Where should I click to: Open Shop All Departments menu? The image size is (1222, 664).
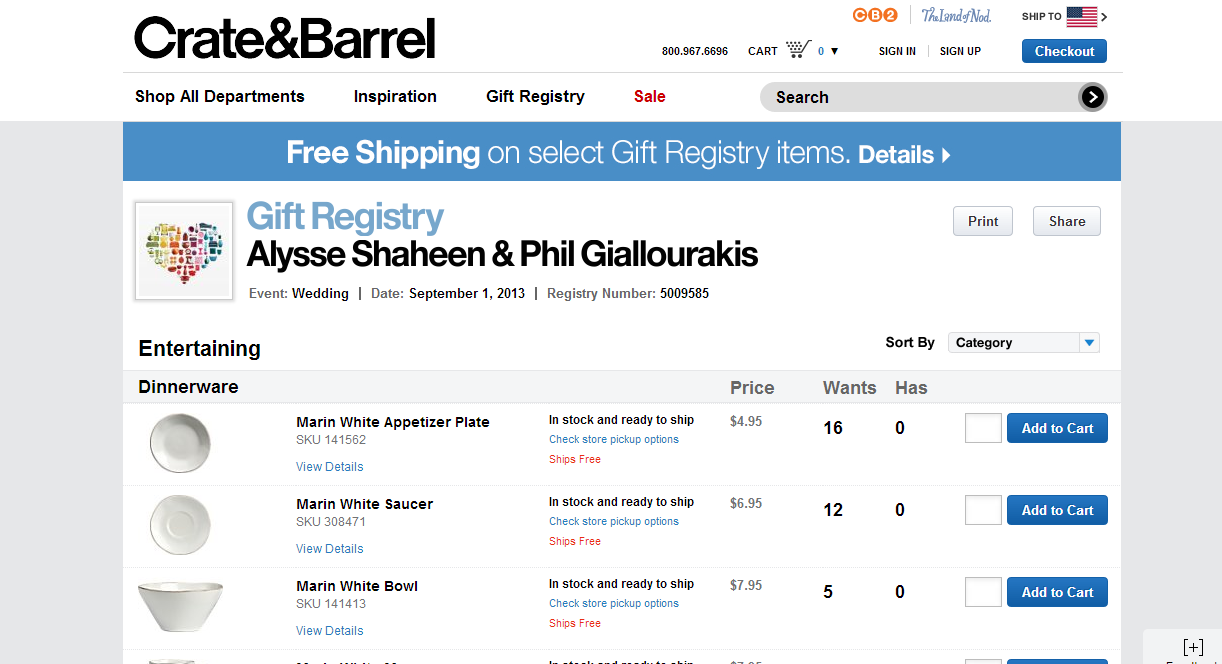(220, 97)
